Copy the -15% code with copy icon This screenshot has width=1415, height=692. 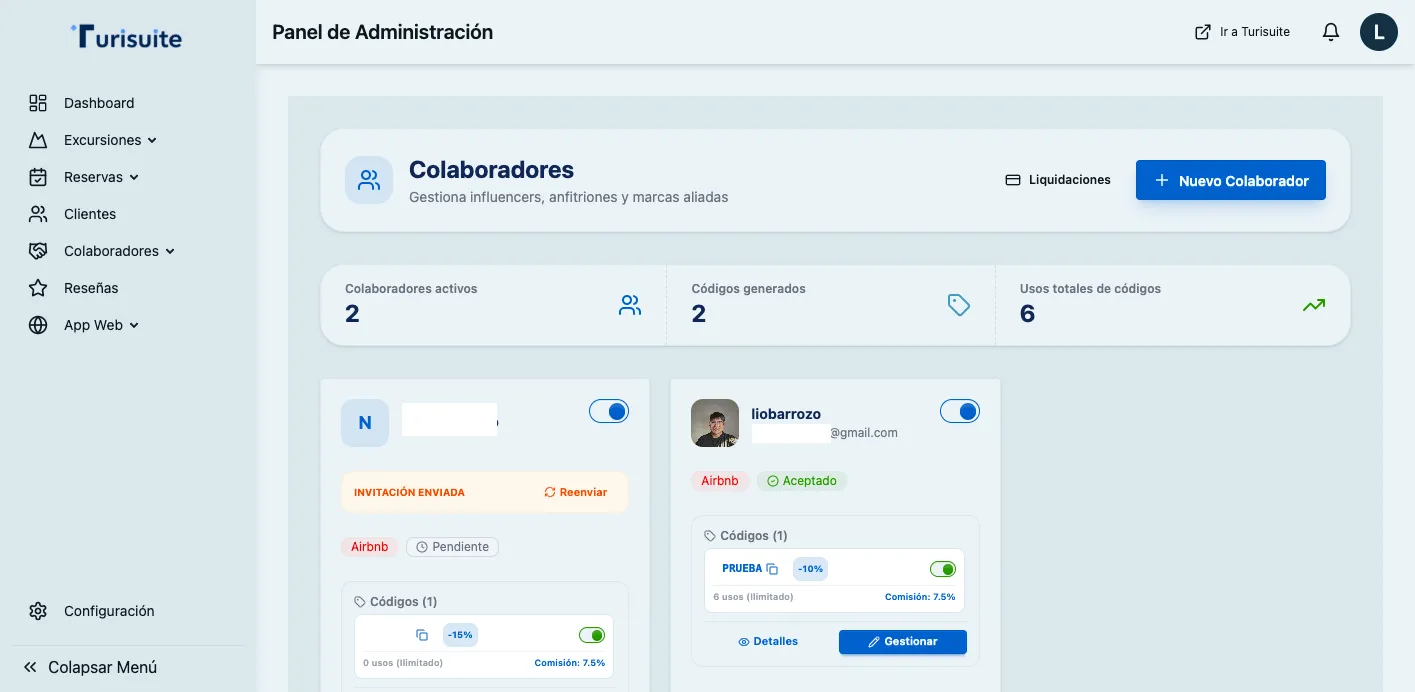[422, 635]
